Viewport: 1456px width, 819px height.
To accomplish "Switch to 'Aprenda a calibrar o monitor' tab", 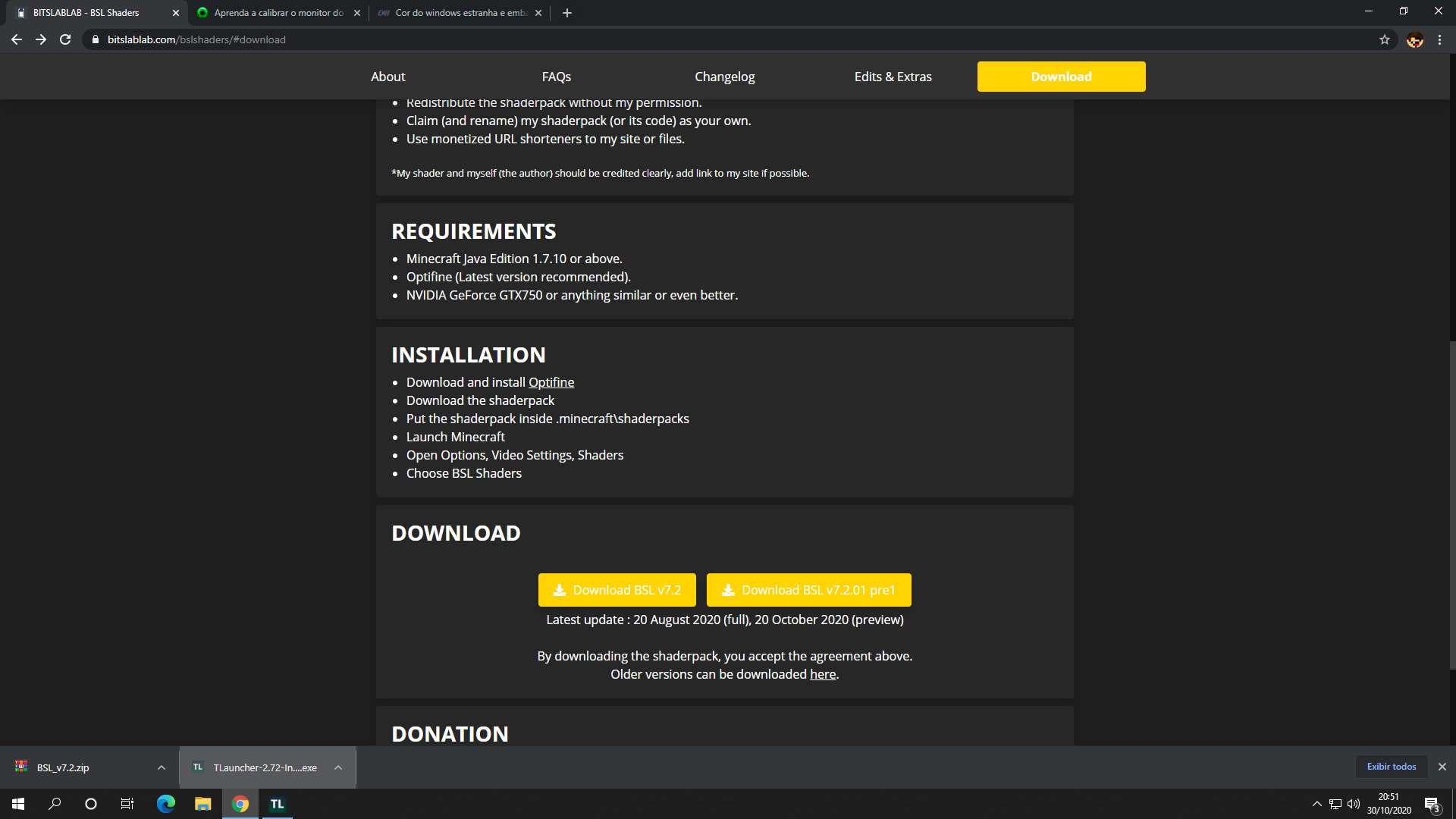I will [x=278, y=13].
